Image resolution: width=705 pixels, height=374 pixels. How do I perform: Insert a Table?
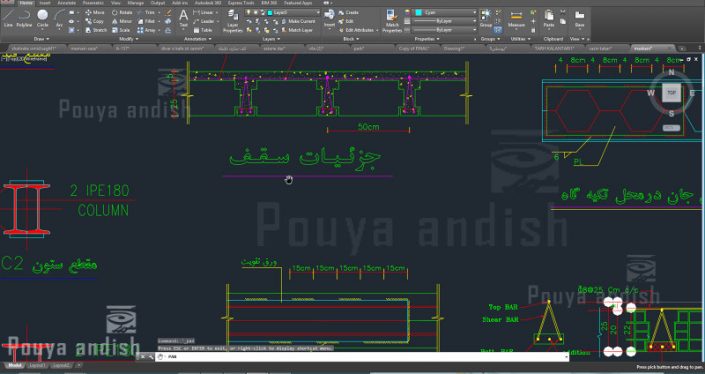[203, 30]
